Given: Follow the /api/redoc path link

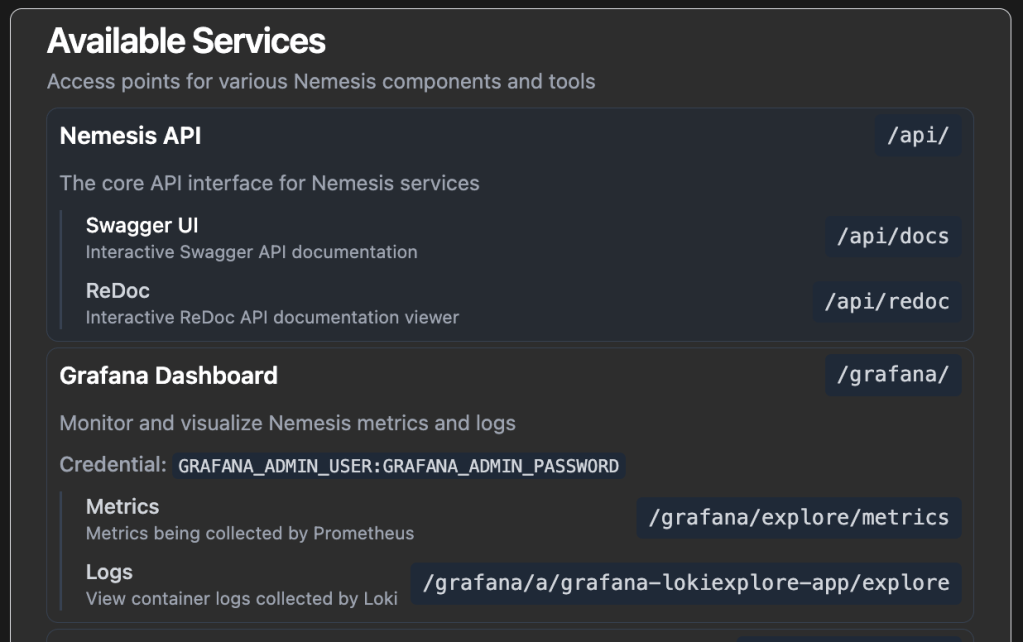Looking at the screenshot, I should [x=886, y=302].
